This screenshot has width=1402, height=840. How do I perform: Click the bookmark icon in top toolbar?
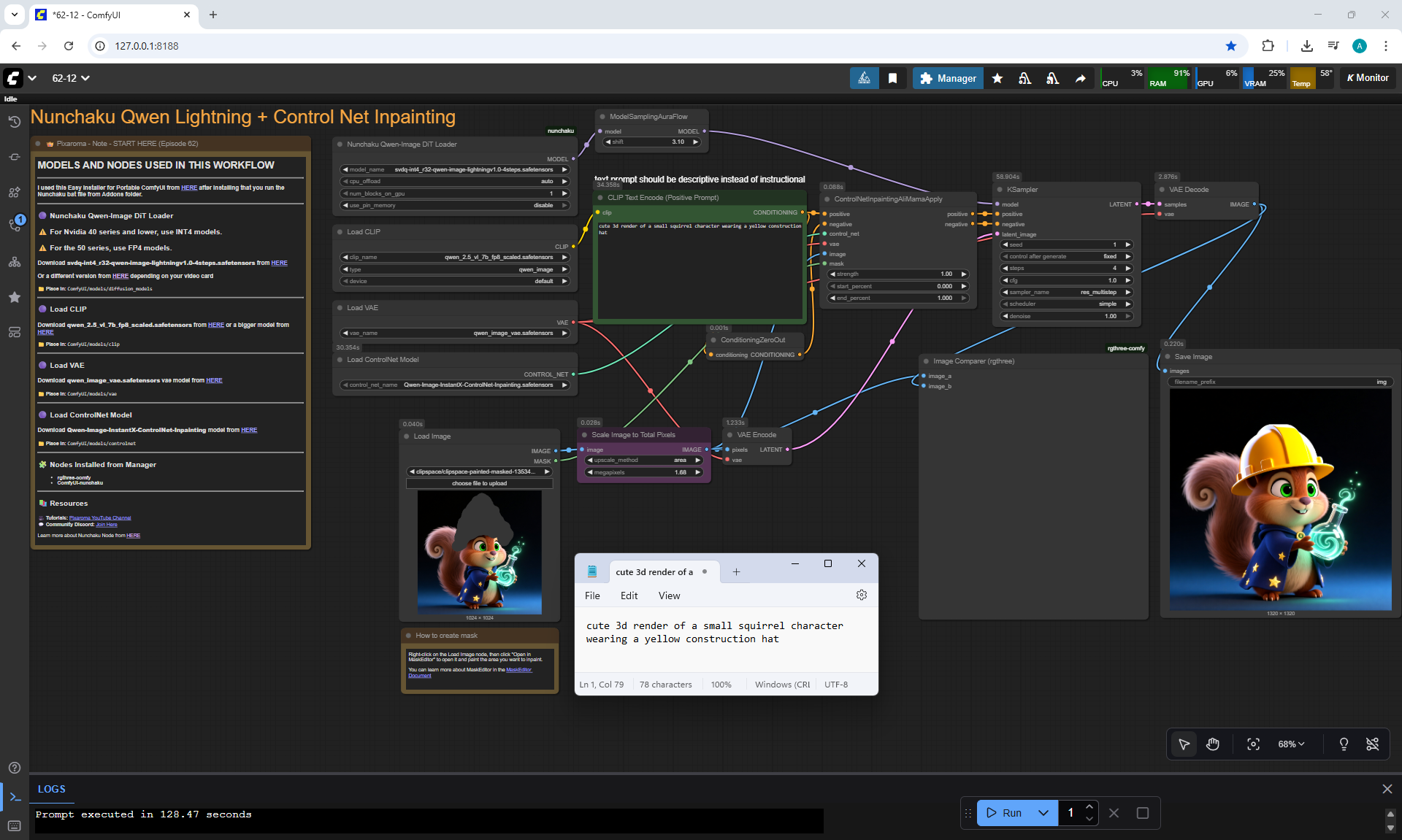[x=892, y=78]
